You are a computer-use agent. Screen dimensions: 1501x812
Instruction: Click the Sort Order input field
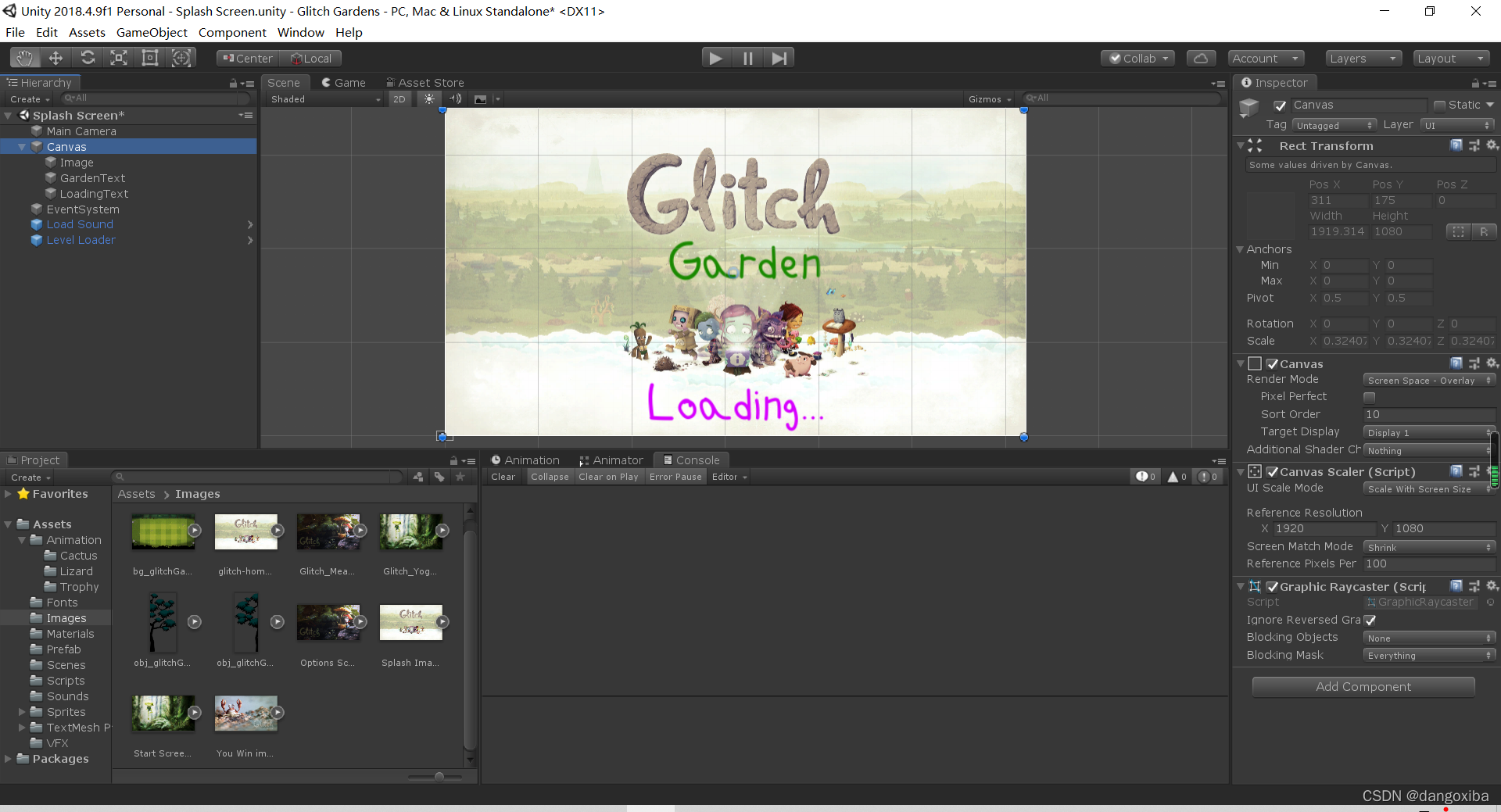(x=1429, y=415)
